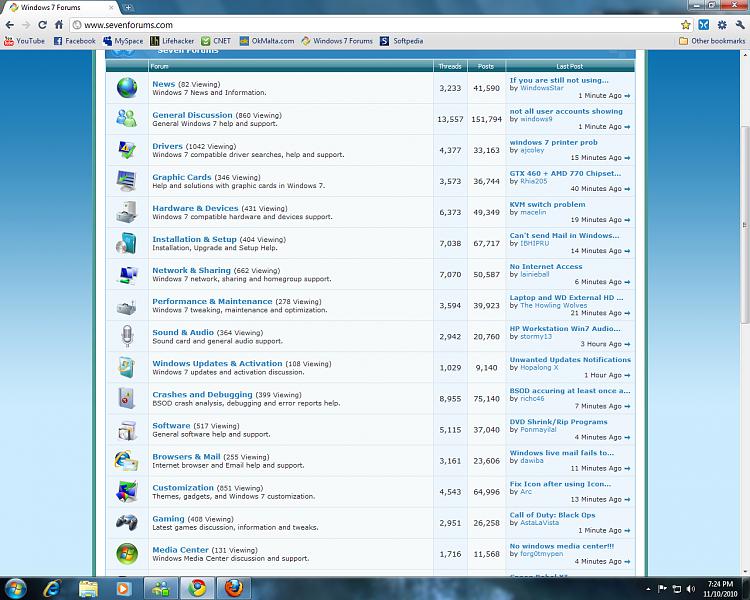This screenshot has width=750, height=600.
Task: Click the blue extension icon beside the star
Action: 704,25
